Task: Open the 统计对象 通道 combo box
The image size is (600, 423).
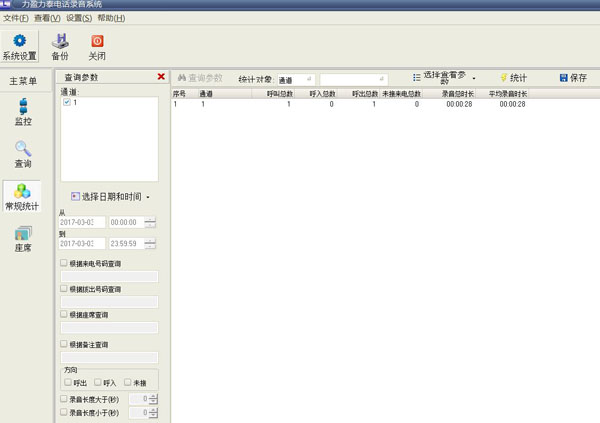Action: click(295, 79)
